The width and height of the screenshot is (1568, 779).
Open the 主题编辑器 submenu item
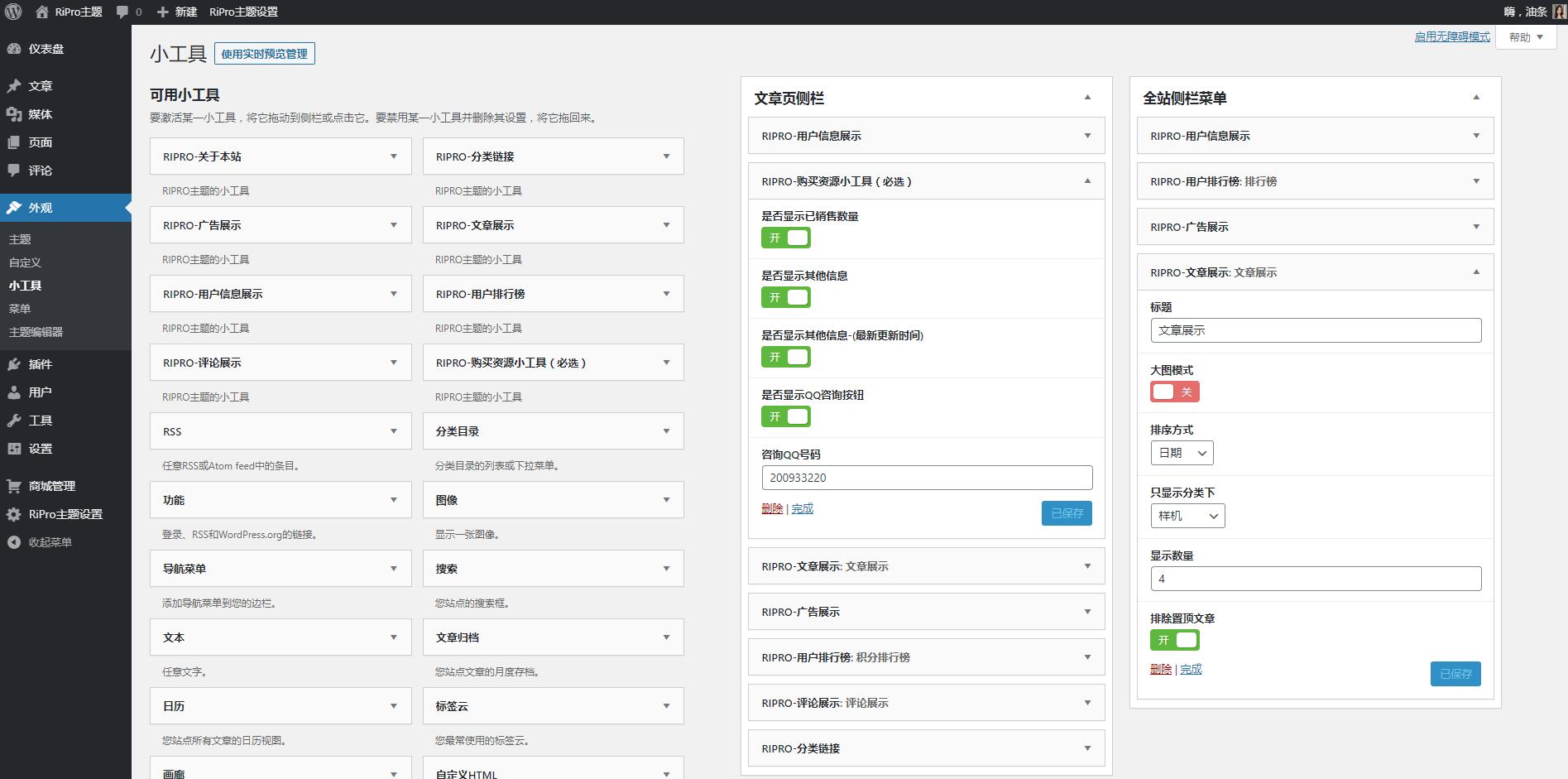pyautogui.click(x=36, y=332)
